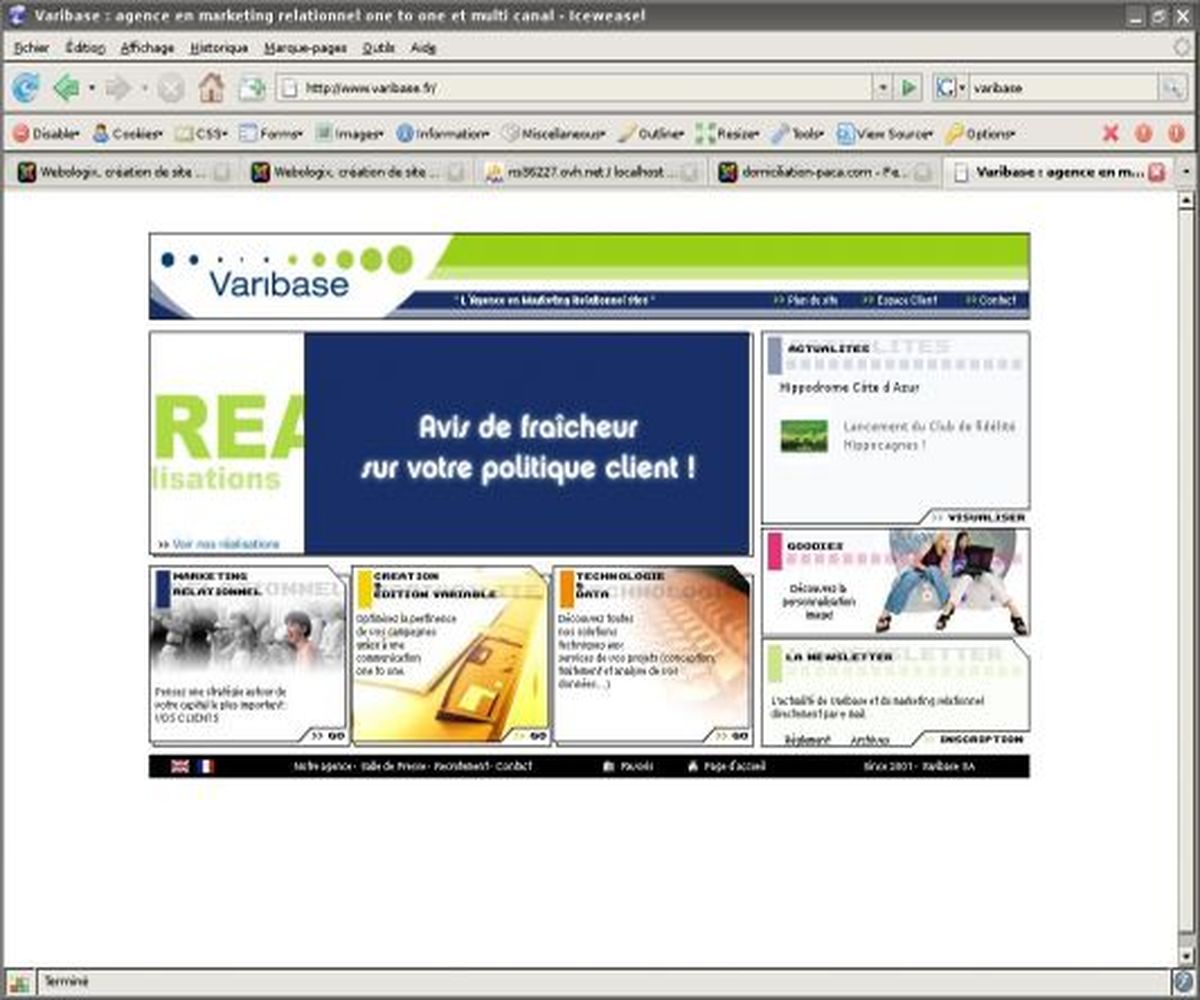Click the French flag in the footer
The image size is (1200, 1000).
point(206,766)
